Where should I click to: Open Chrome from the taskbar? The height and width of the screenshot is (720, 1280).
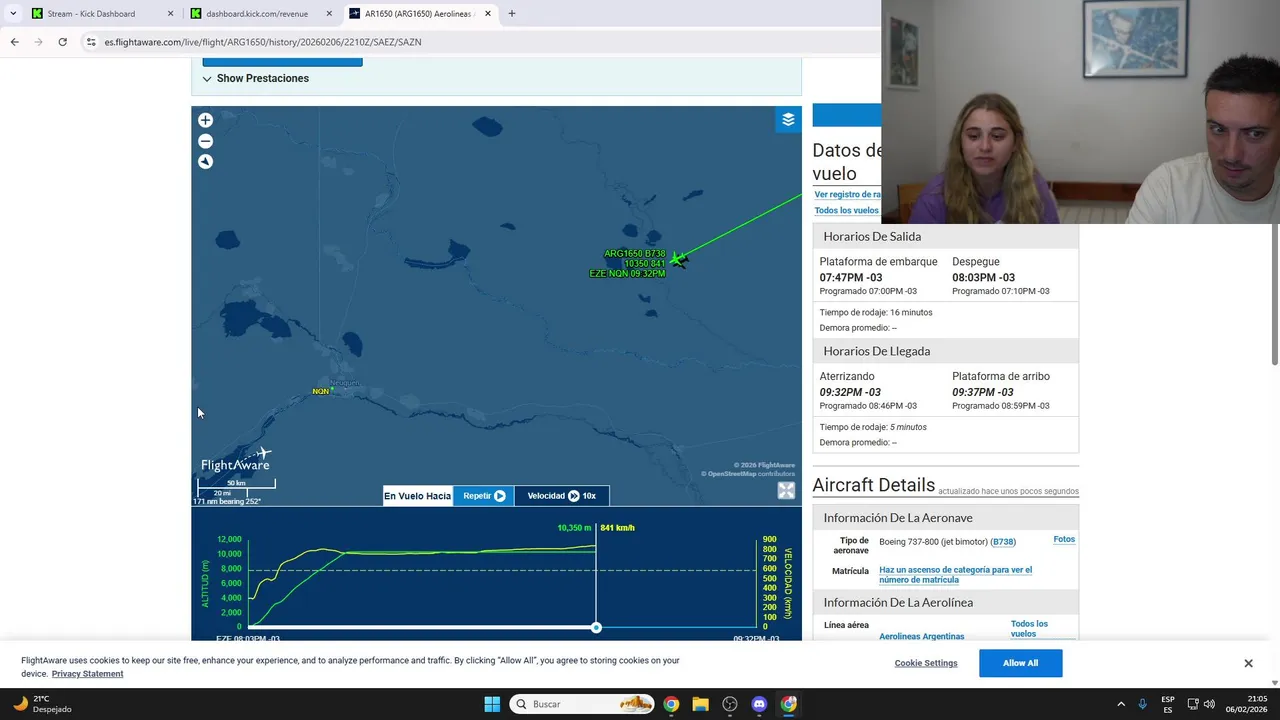671,704
